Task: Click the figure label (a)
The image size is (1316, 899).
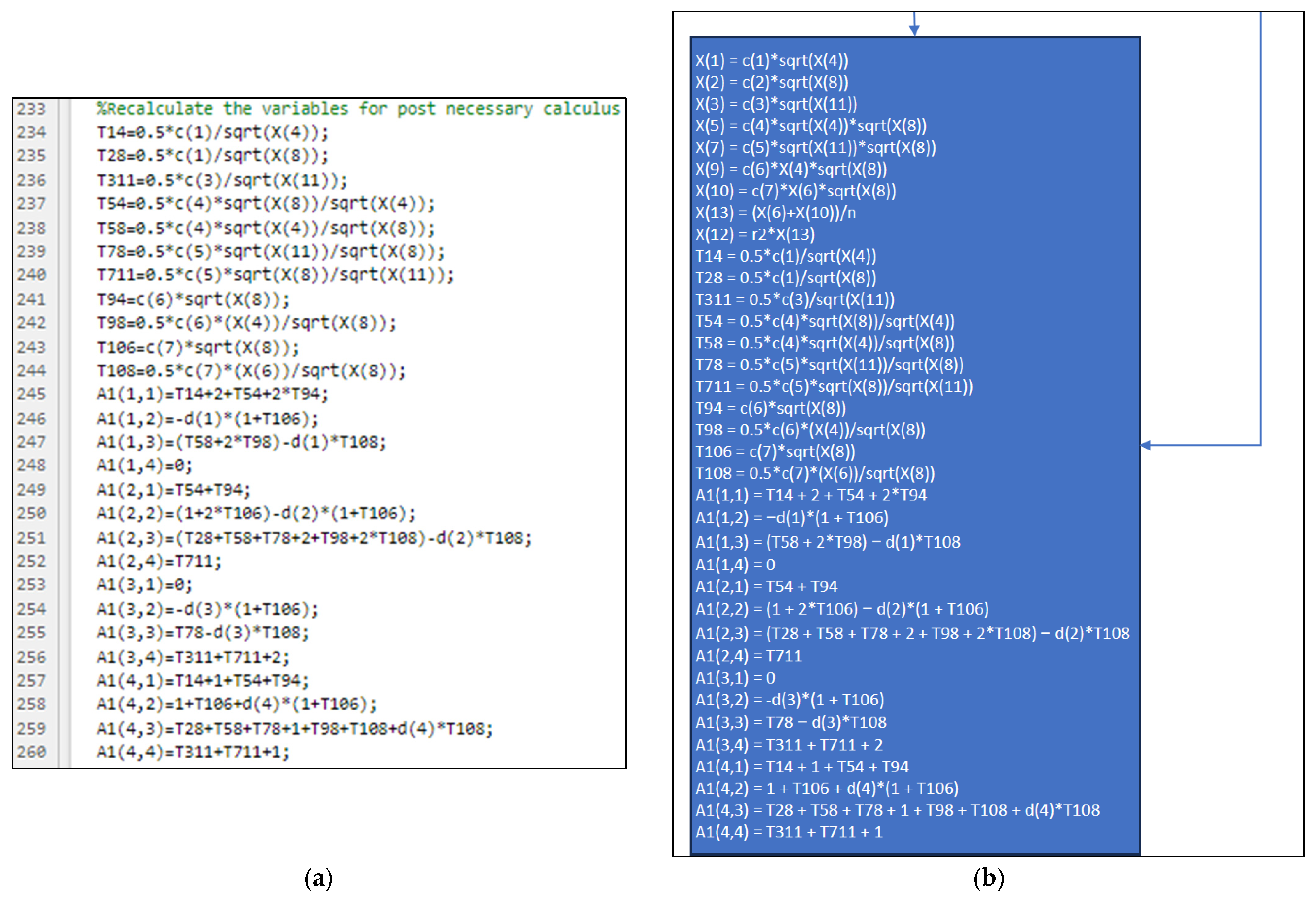Action: (x=318, y=879)
